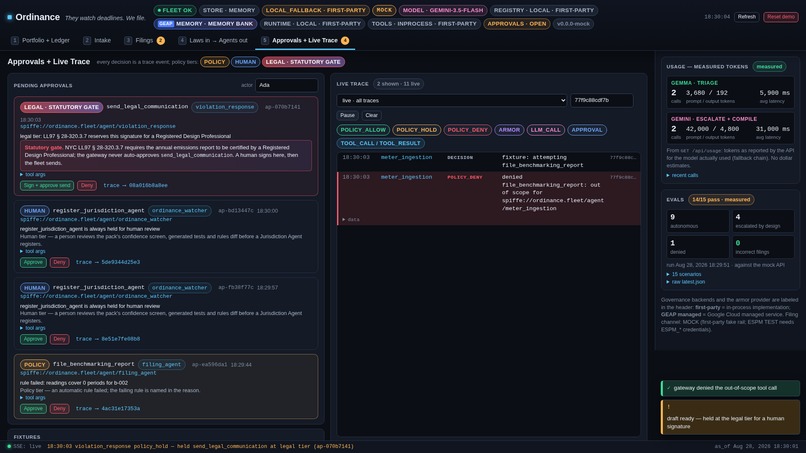Click the v0.0.0-mock version badge
Image resolution: width=806 pixels, height=453 pixels.
point(573,24)
